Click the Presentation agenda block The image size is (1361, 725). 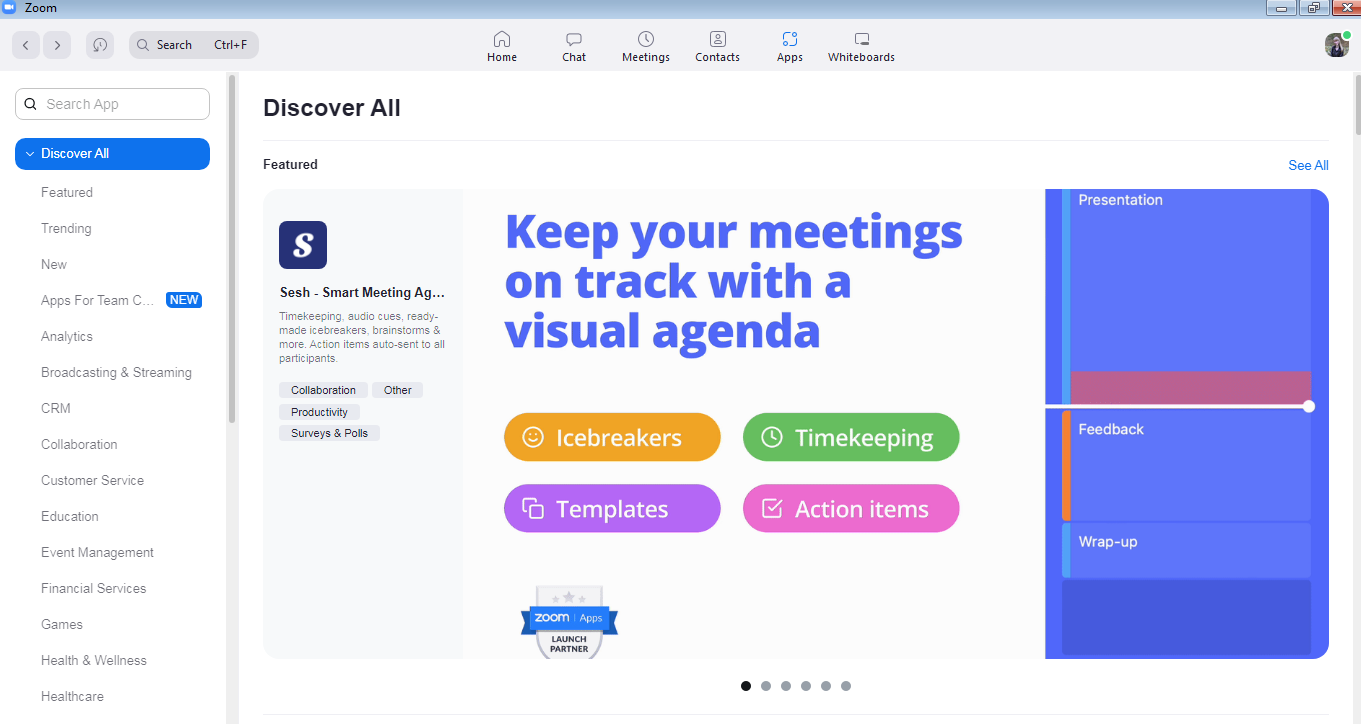(x=1186, y=295)
